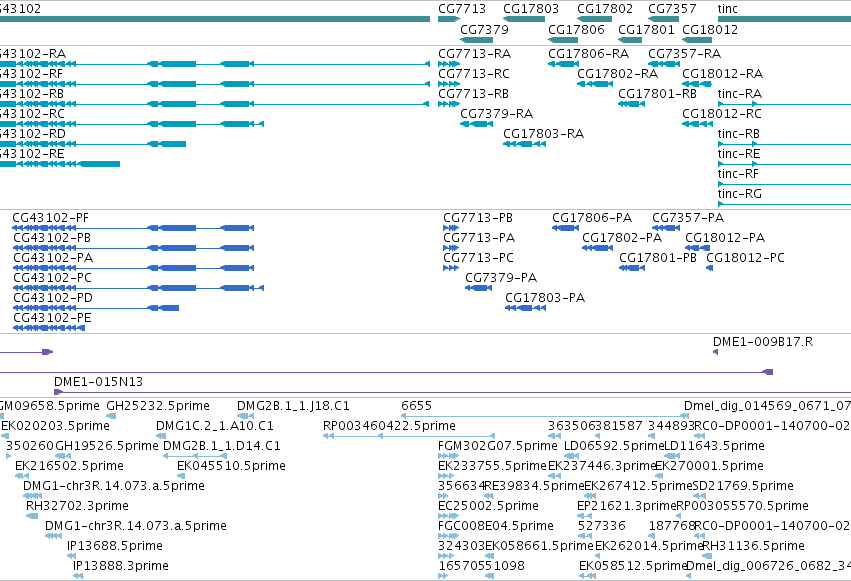The width and height of the screenshot is (851, 581).
Task: Select protein CG7713-PB
Action: [x=451, y=228]
